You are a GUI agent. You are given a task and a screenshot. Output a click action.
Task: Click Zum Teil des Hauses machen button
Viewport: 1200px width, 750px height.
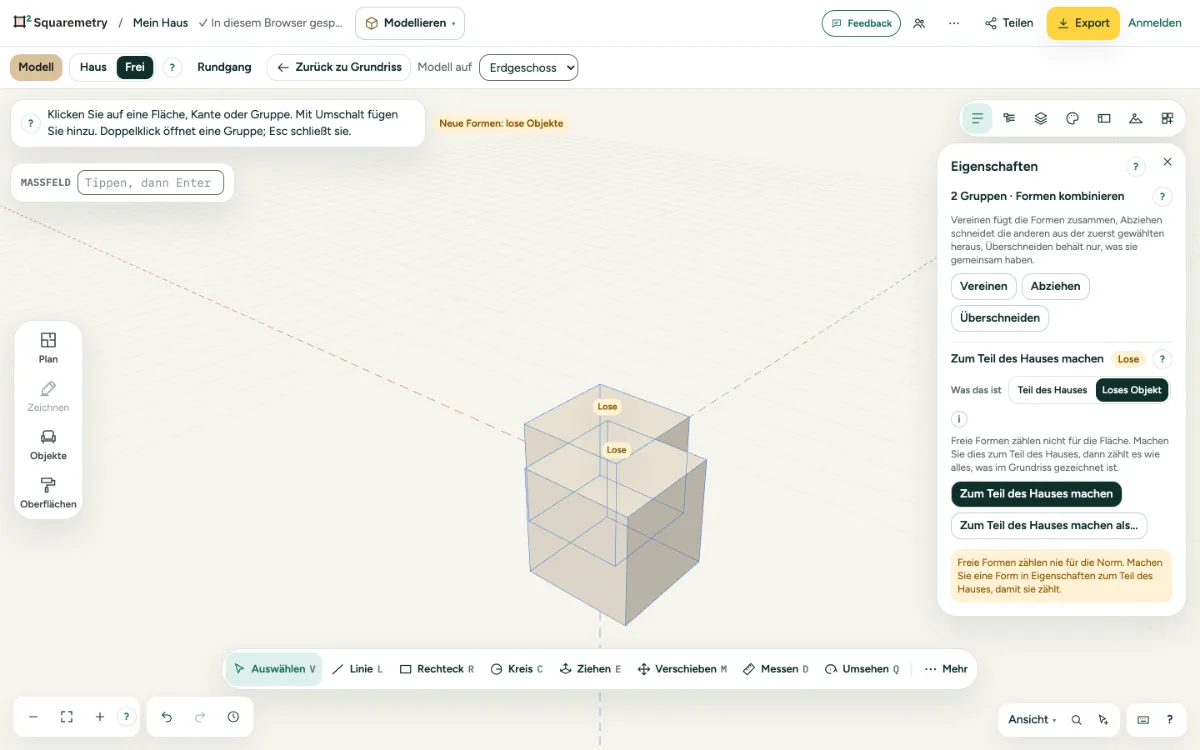tap(1036, 494)
